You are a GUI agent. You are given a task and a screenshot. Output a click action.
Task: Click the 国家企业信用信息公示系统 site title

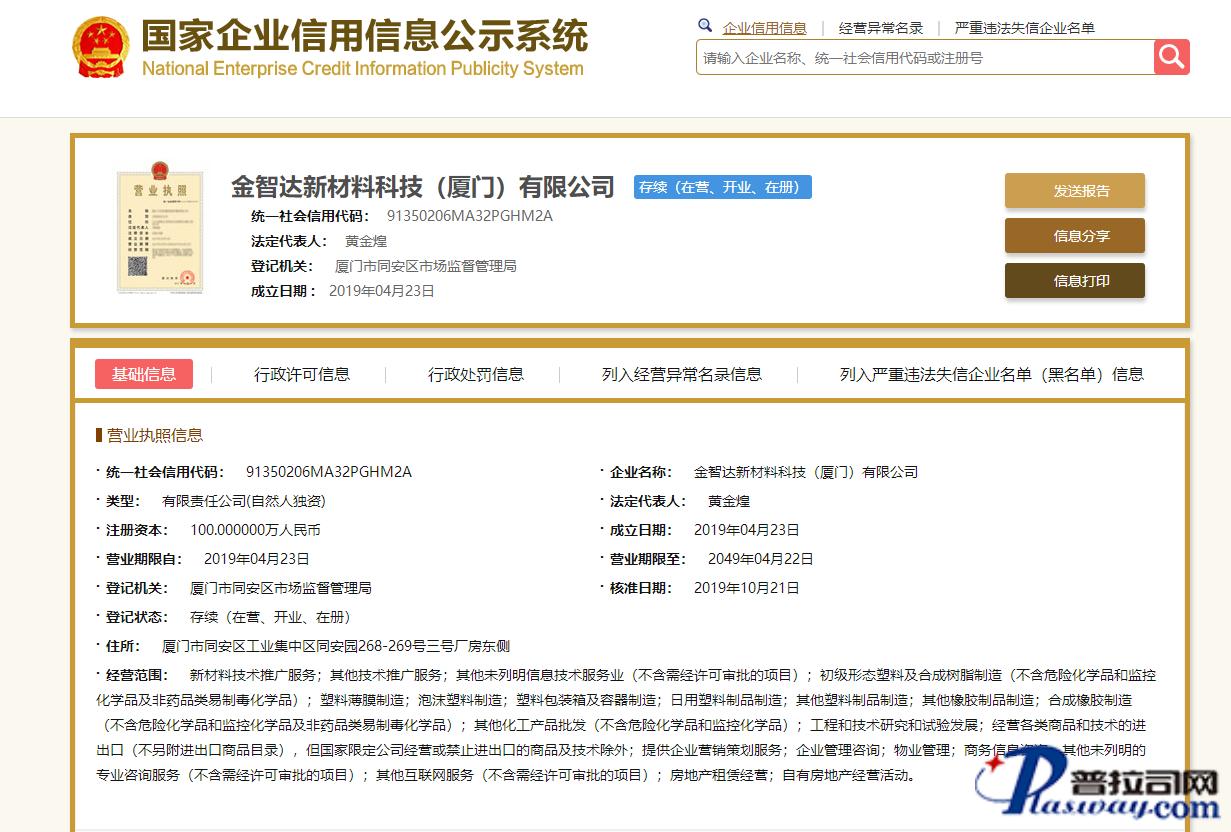pos(364,37)
